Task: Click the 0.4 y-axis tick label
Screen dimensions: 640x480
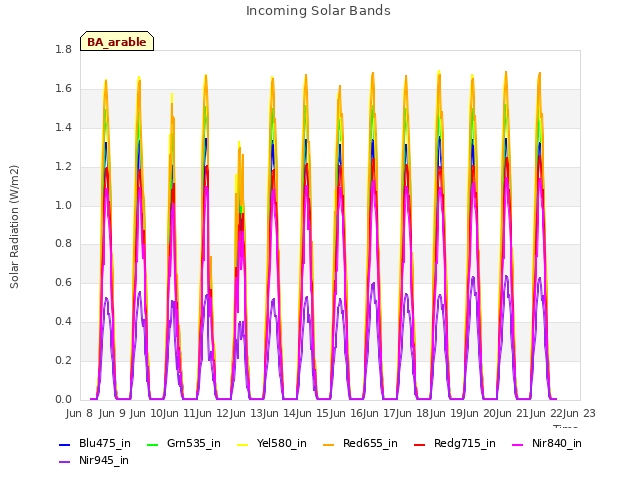Action: [x=63, y=322]
